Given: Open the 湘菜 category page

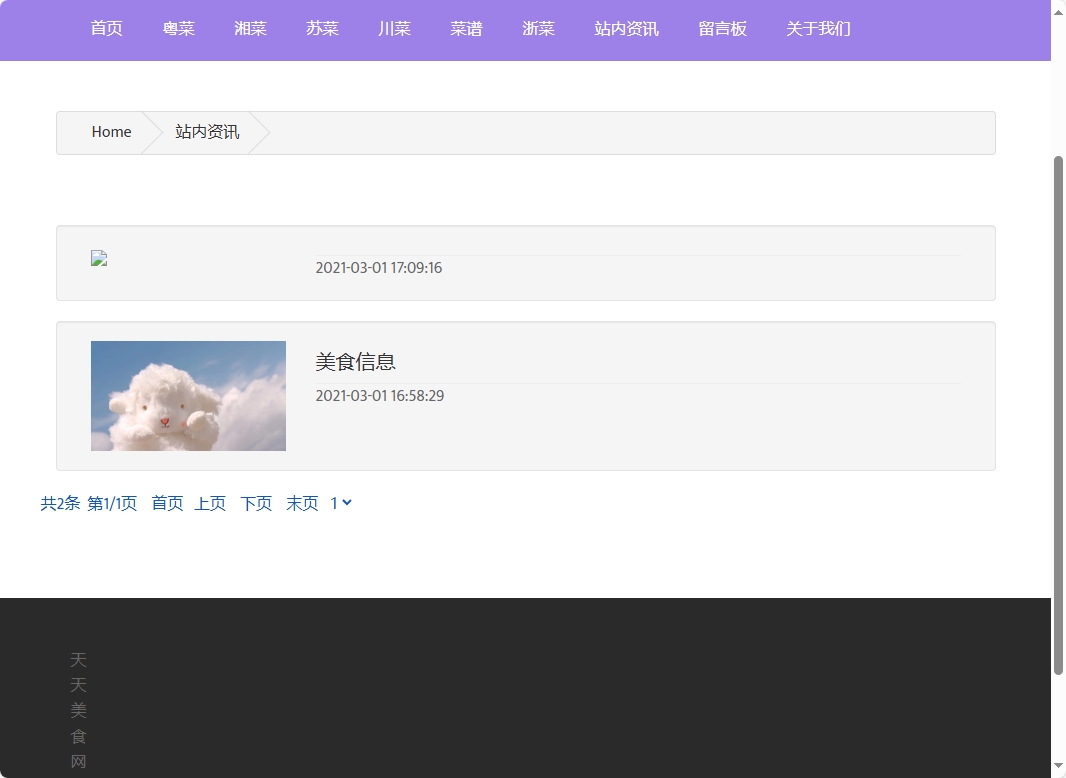Looking at the screenshot, I should [x=250, y=29].
